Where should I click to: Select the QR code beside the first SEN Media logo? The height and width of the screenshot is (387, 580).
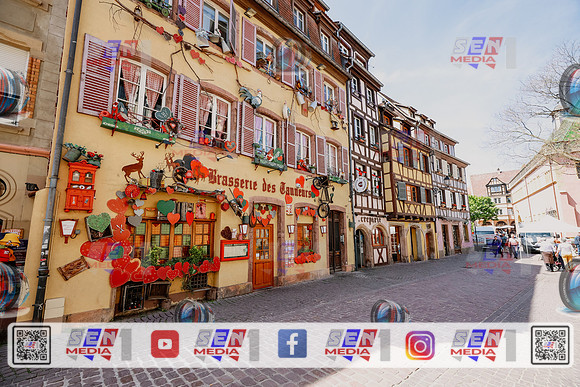[32, 345]
